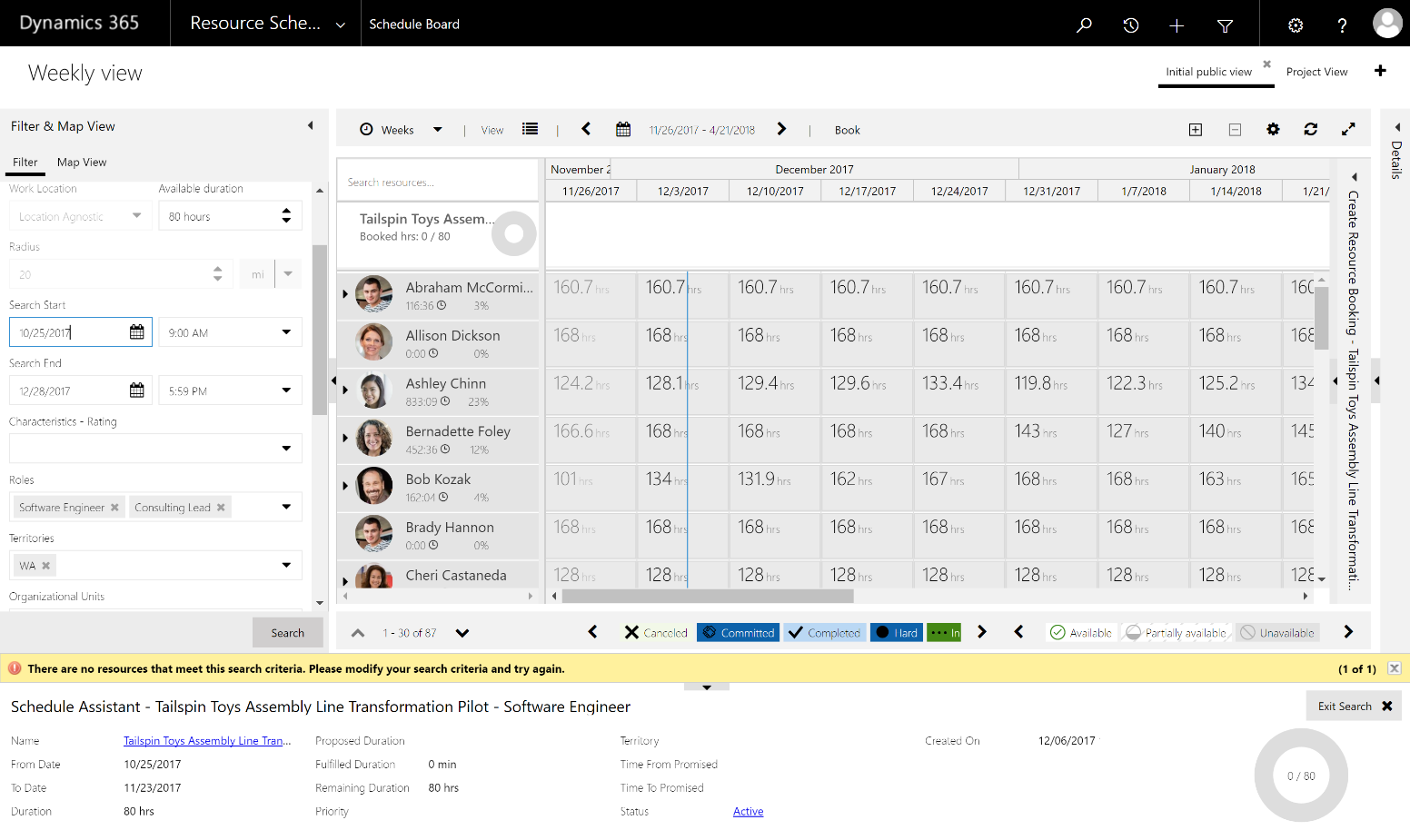Toggle the Available resource legend filter

[1081, 633]
